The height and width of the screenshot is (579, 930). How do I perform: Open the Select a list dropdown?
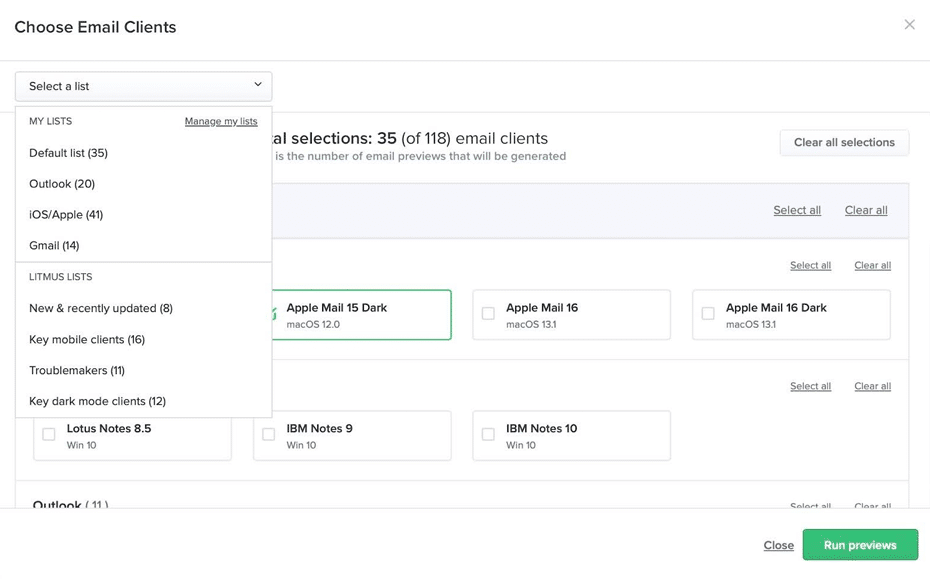(x=143, y=85)
